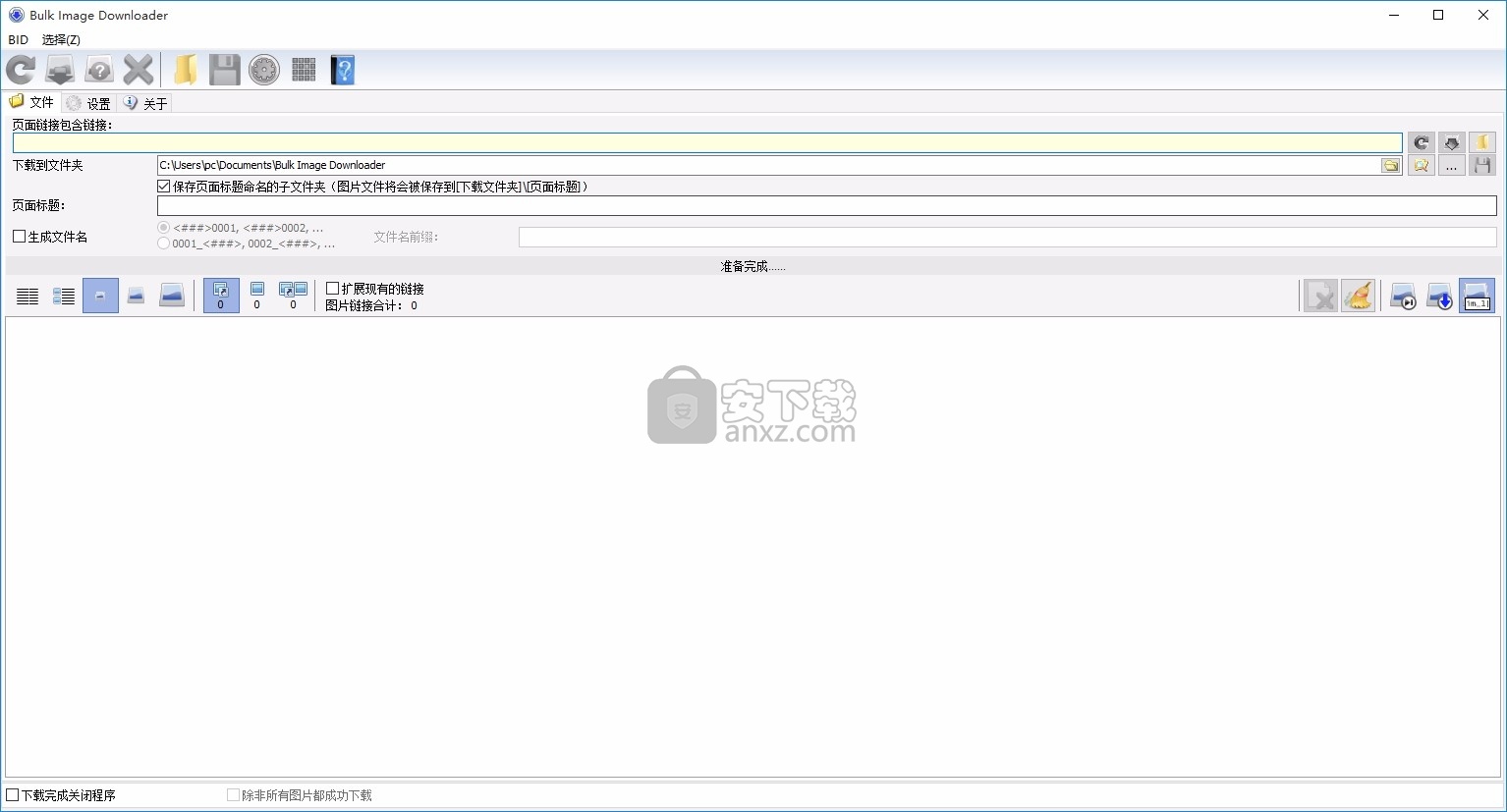
Task: Switch to the 文件 tab
Action: point(31,102)
